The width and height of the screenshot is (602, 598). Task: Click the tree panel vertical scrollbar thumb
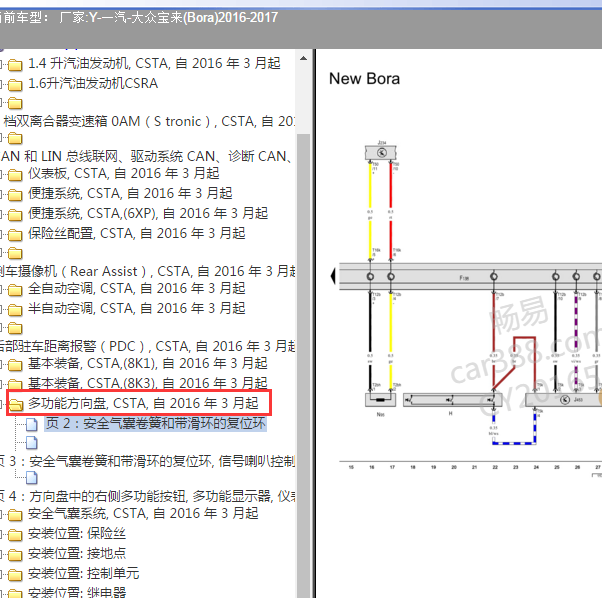[303, 365]
